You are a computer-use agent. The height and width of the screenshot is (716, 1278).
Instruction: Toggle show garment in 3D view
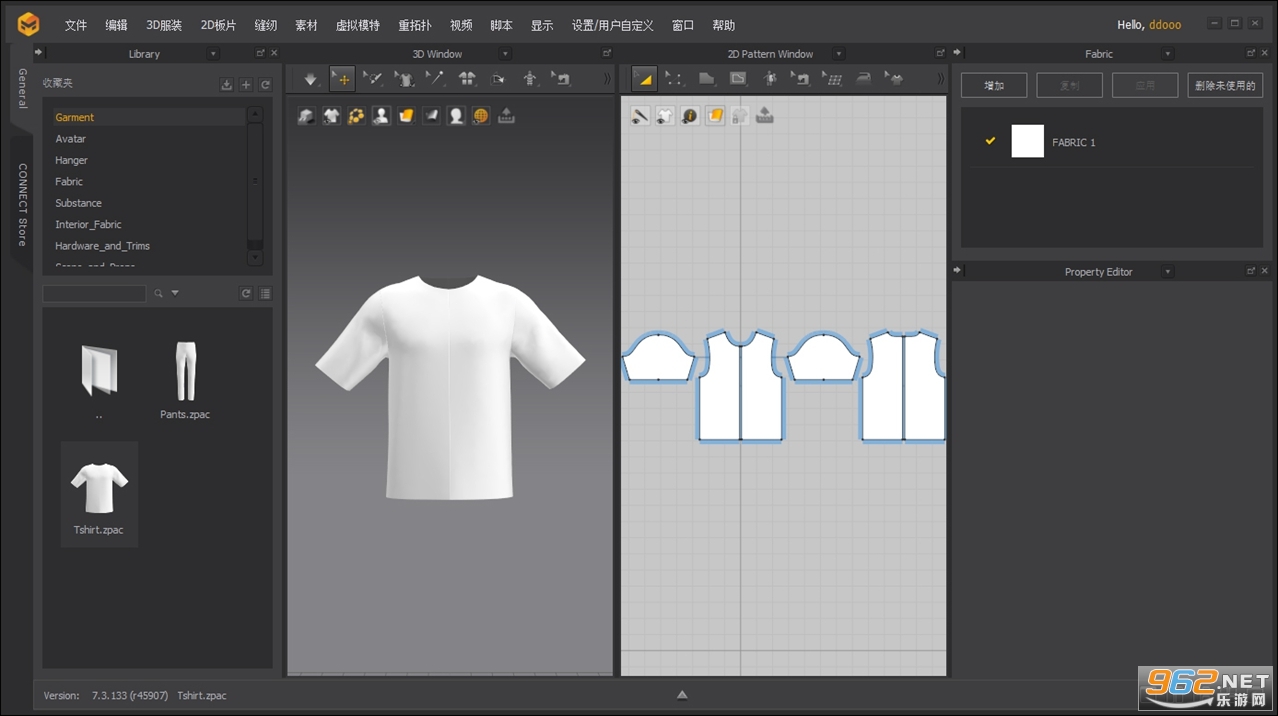pos(331,116)
